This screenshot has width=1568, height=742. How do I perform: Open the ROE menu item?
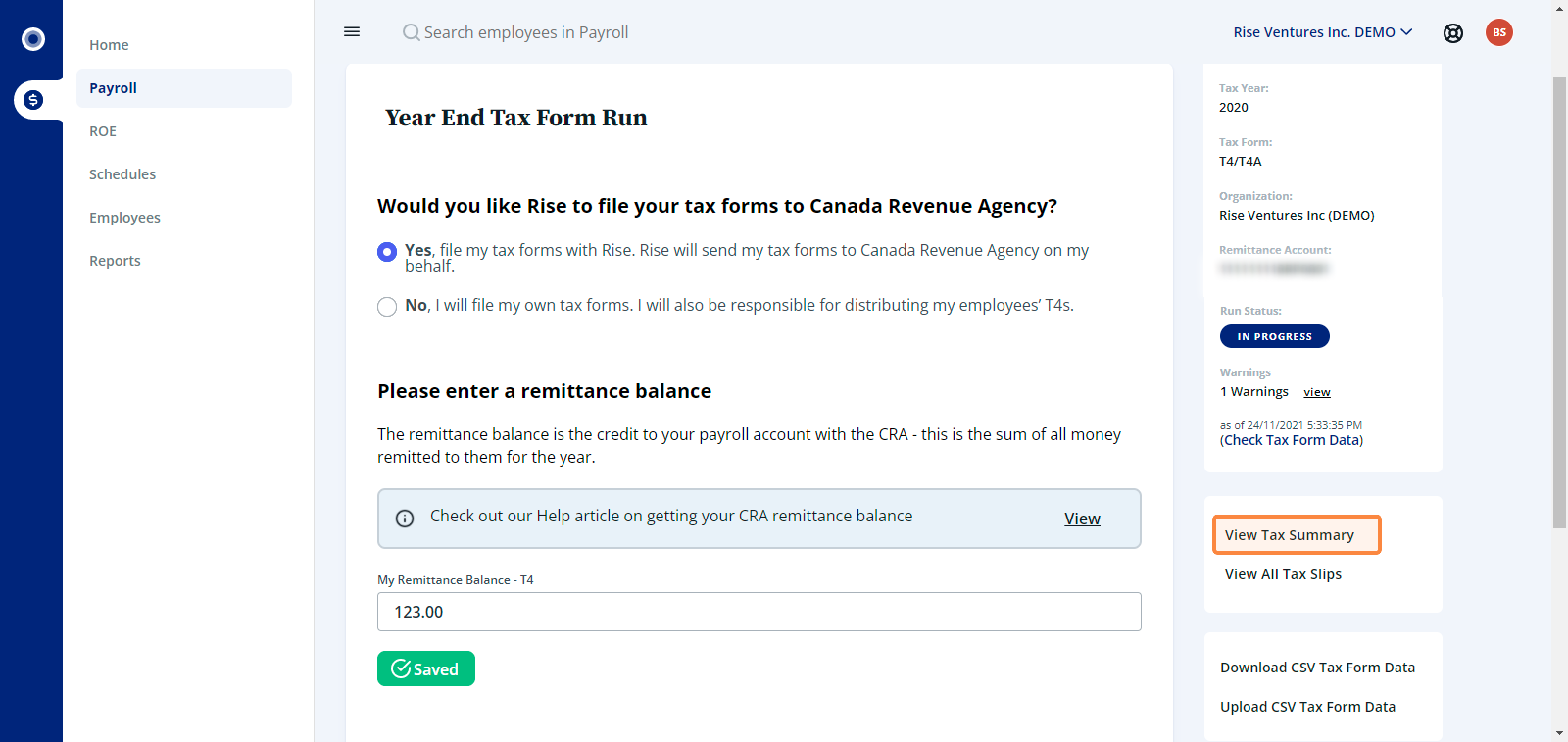[x=102, y=131]
